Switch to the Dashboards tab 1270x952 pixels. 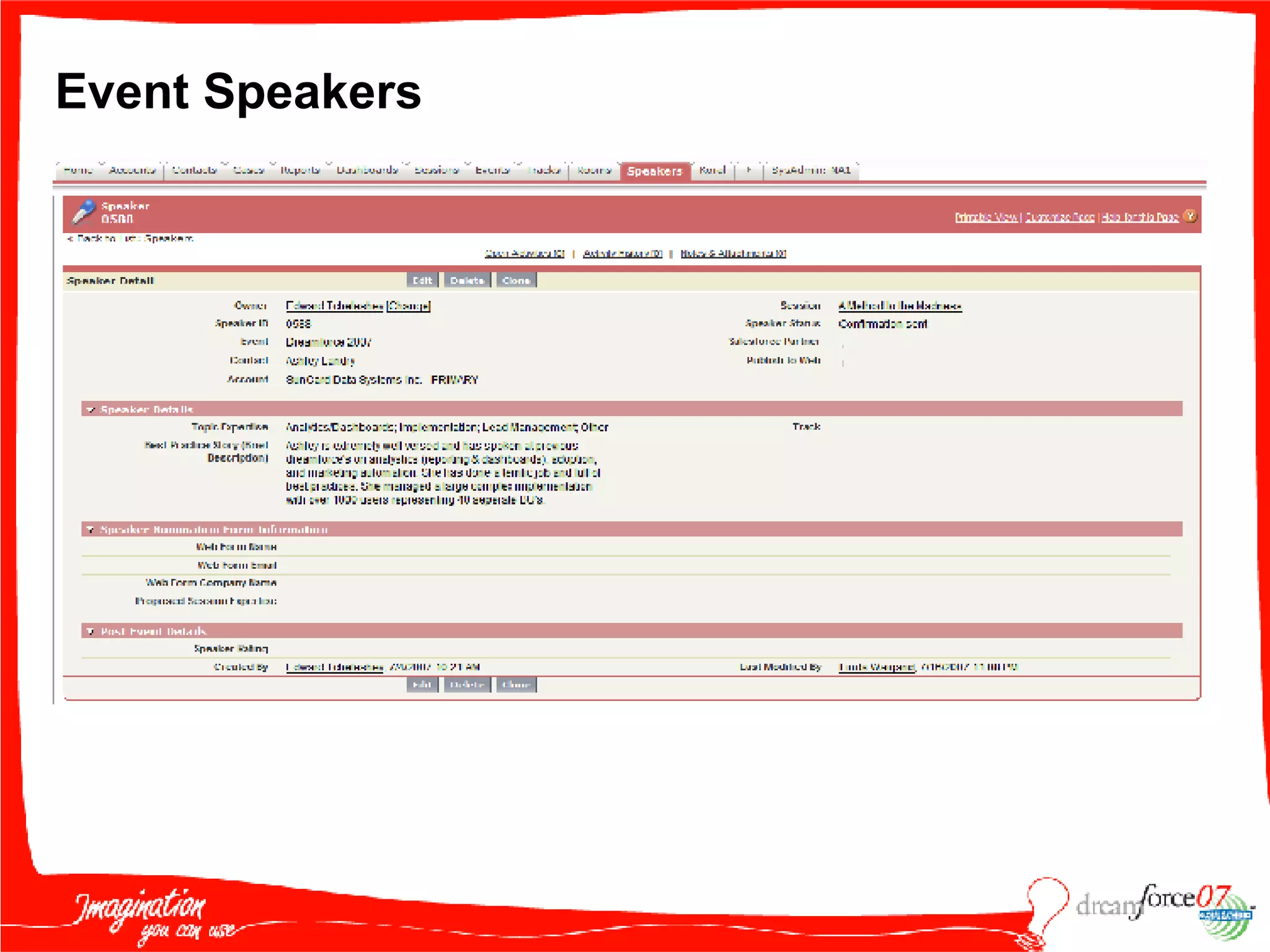tap(367, 170)
